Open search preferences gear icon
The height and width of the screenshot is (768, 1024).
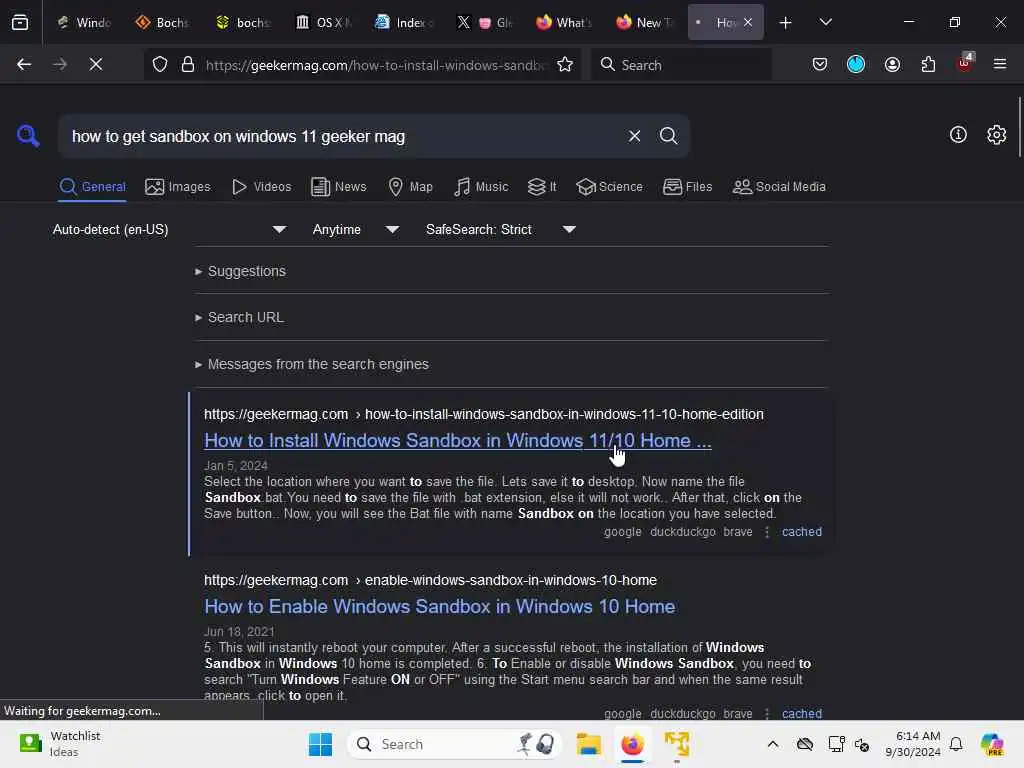tap(996, 135)
